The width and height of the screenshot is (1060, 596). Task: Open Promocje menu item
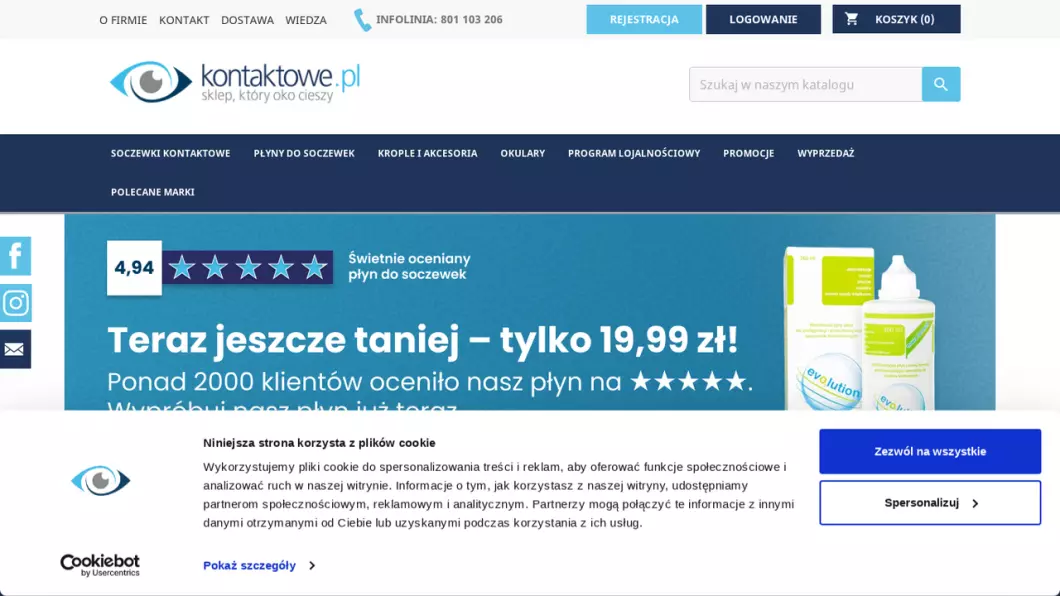pyautogui.click(x=748, y=153)
